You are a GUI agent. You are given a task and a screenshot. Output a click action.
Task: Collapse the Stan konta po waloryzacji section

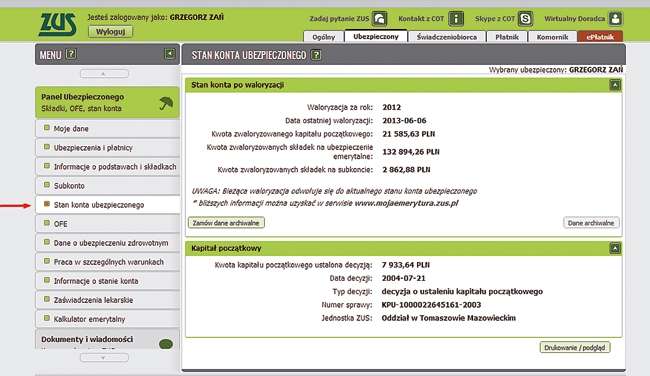click(615, 85)
